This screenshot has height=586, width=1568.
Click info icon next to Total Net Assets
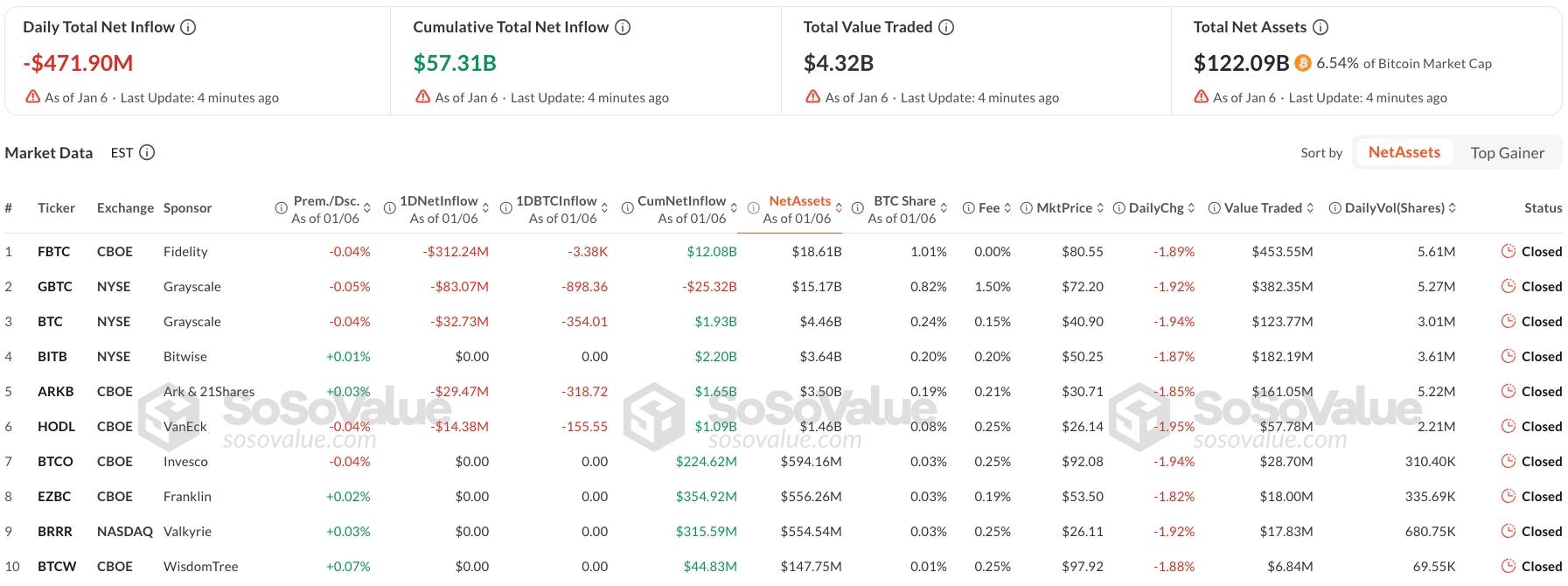click(1321, 27)
